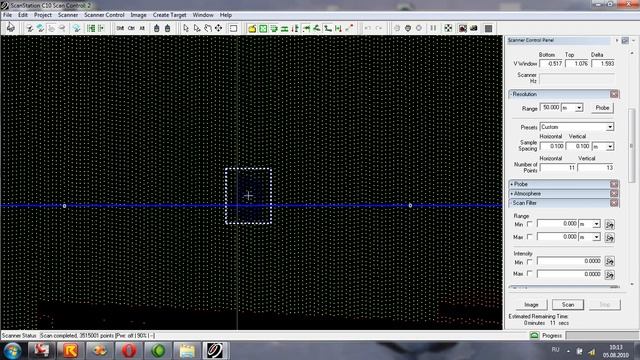Click the Ctrl modifier toolbar button
This screenshot has height=360, width=640.
pos(131,28)
